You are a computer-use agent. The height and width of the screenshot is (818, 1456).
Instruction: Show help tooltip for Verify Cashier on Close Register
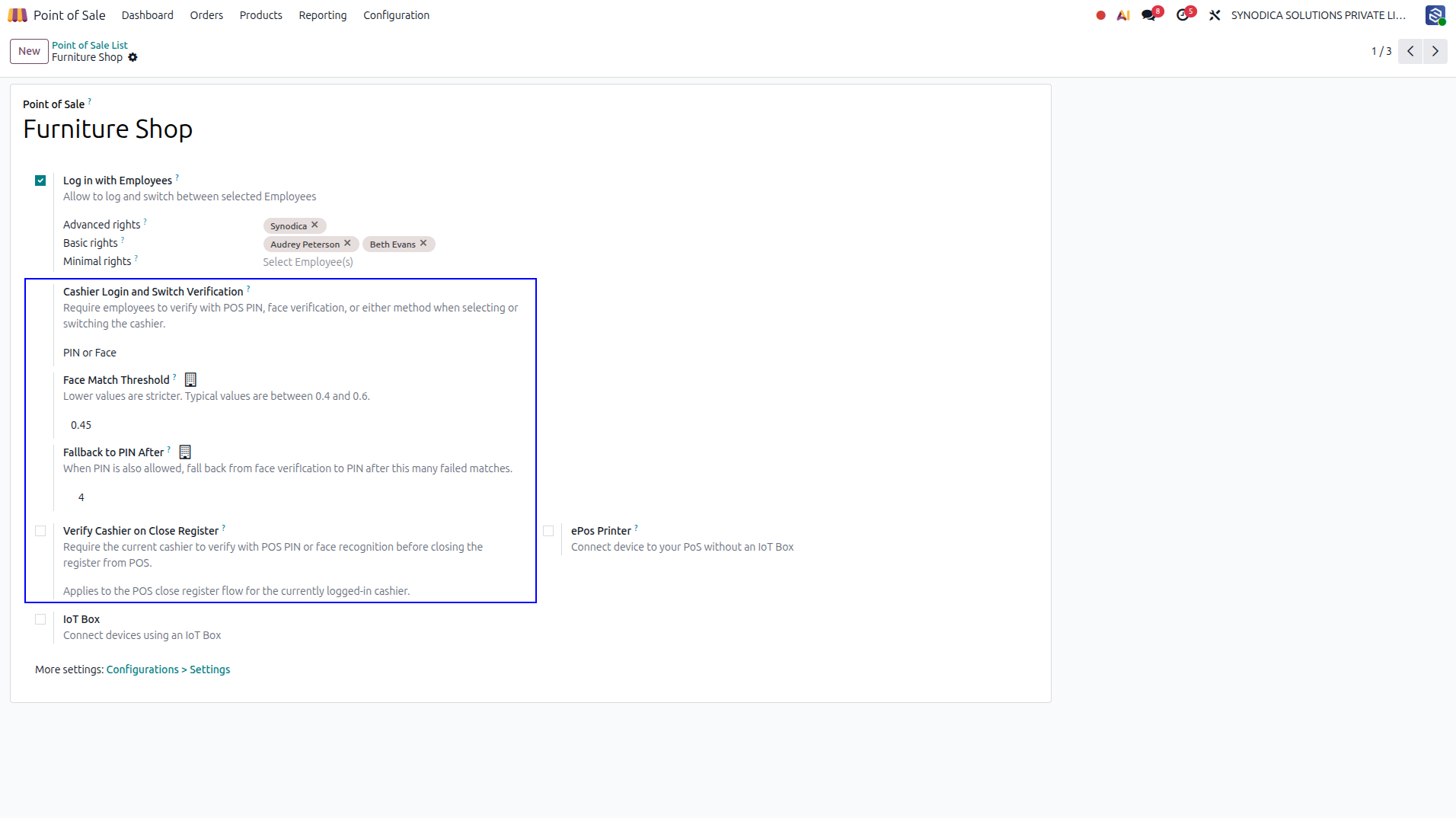click(x=224, y=527)
